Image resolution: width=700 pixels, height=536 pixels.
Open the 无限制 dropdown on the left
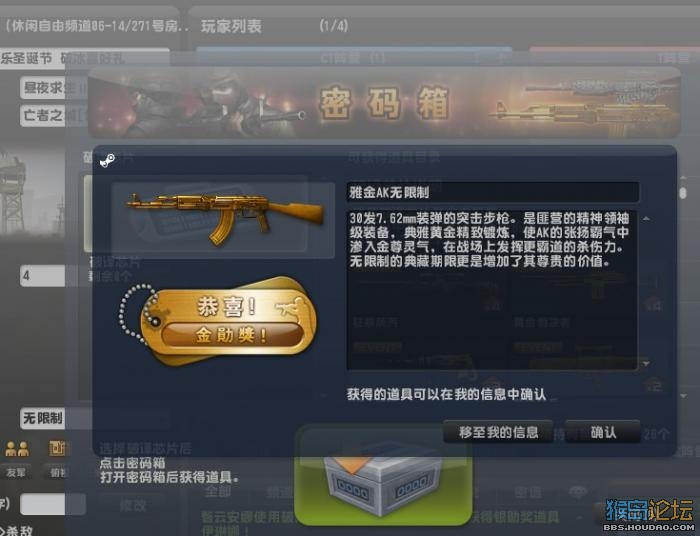tap(43, 419)
